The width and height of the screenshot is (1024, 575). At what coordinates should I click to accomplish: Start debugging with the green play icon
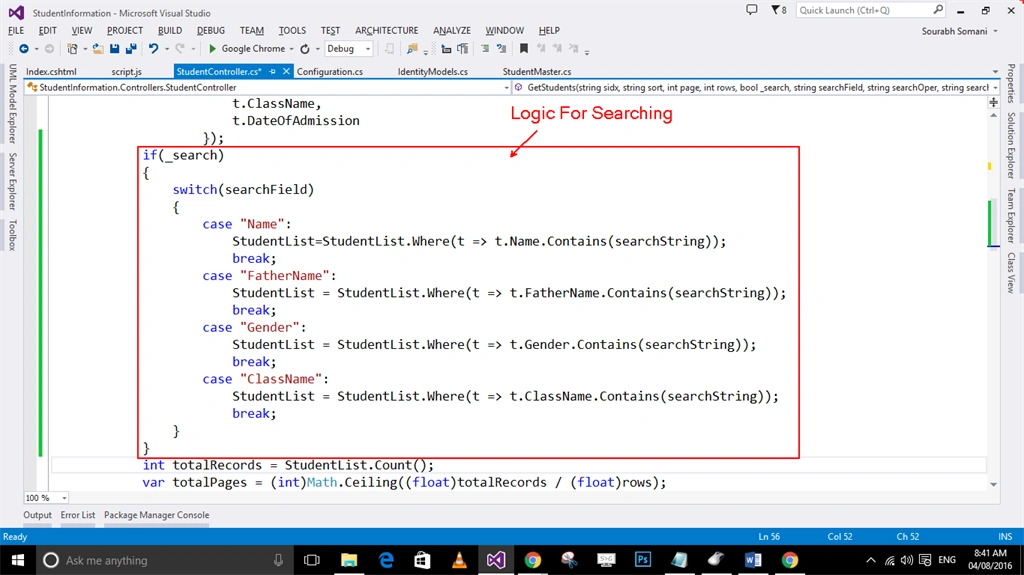pyautogui.click(x=212, y=48)
